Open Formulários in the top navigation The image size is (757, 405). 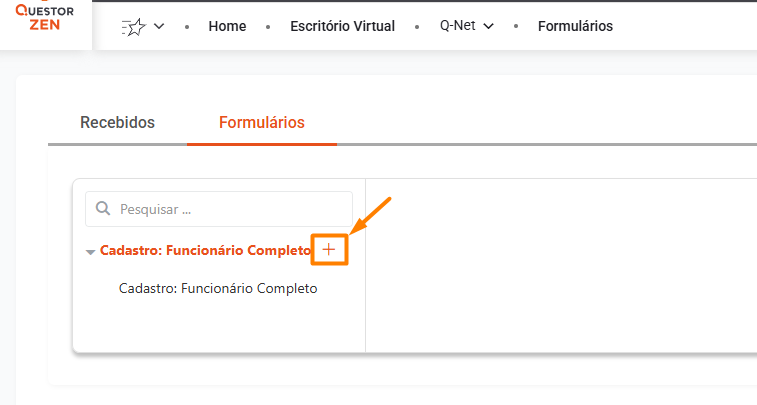[575, 26]
